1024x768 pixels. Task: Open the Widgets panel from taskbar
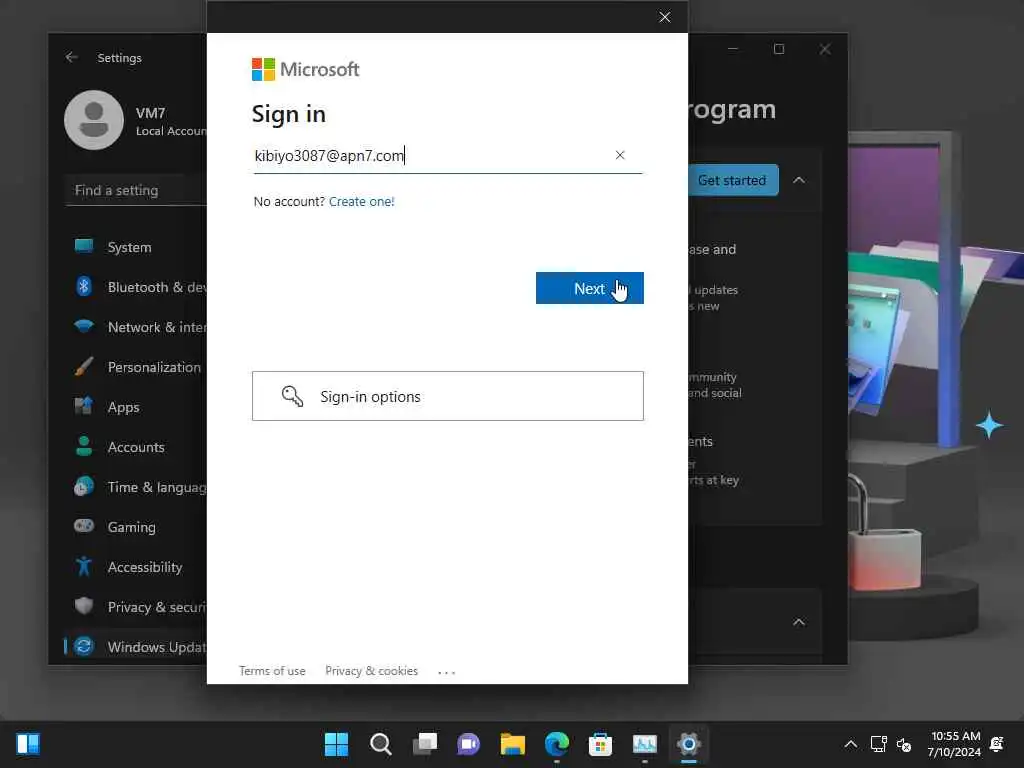pyautogui.click(x=28, y=744)
